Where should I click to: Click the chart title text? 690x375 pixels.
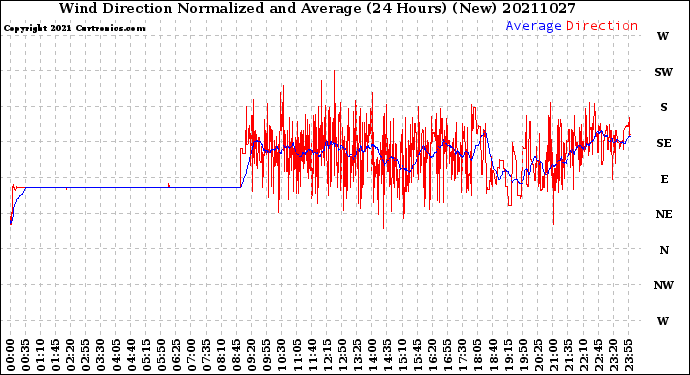(x=317, y=8)
